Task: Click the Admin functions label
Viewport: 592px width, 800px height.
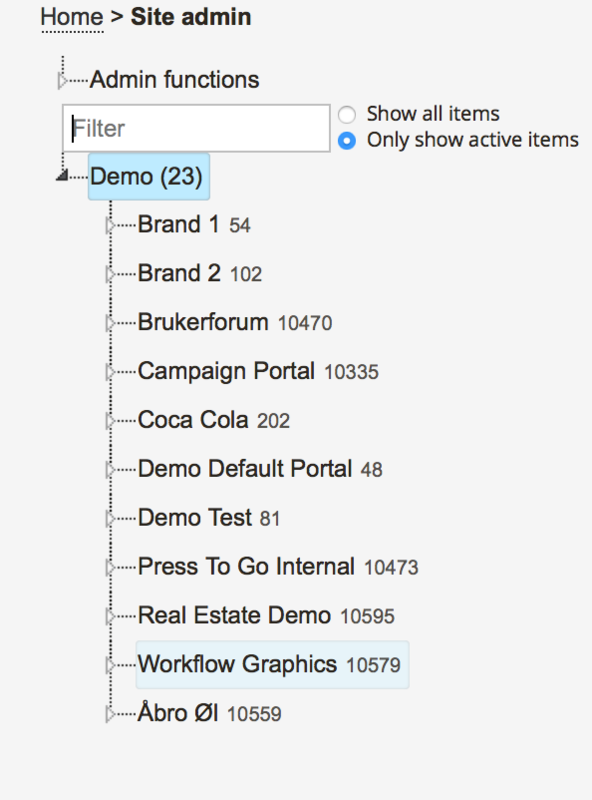Action: 175,80
